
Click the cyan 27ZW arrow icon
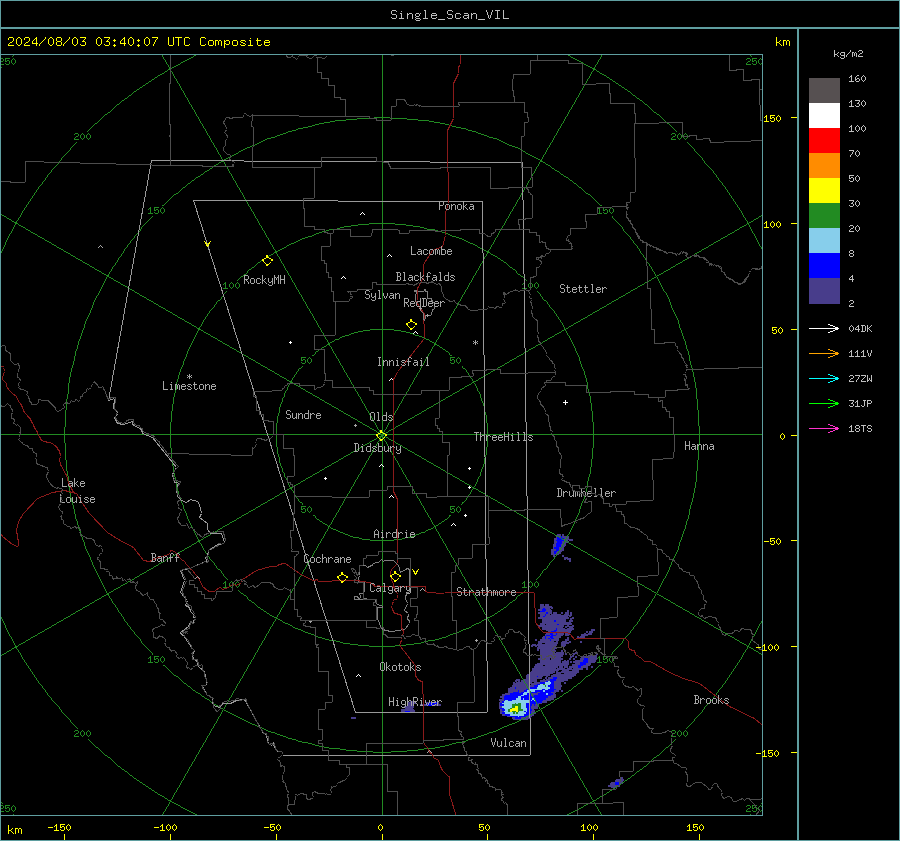click(824, 378)
